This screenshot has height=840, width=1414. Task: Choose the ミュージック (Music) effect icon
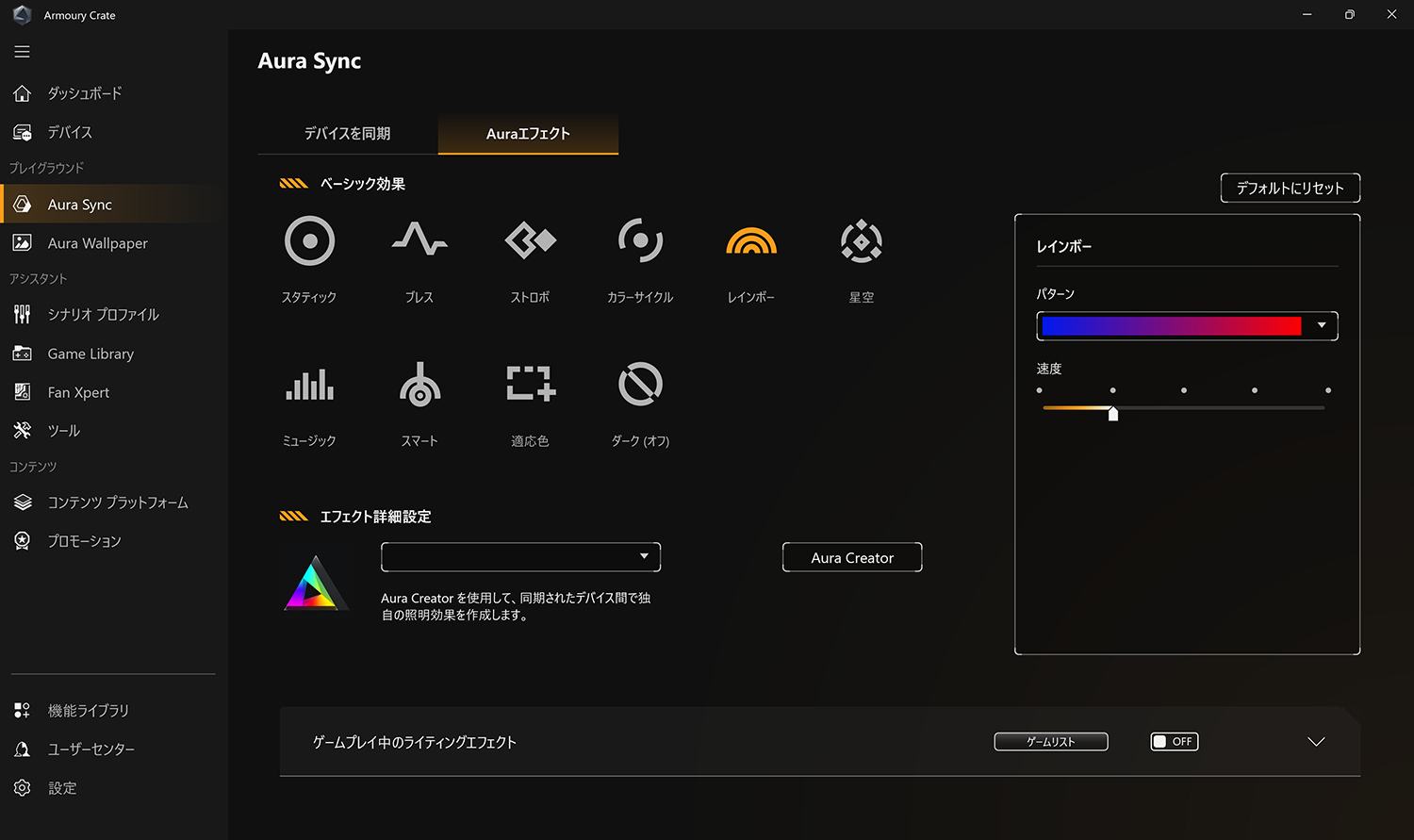(x=309, y=385)
